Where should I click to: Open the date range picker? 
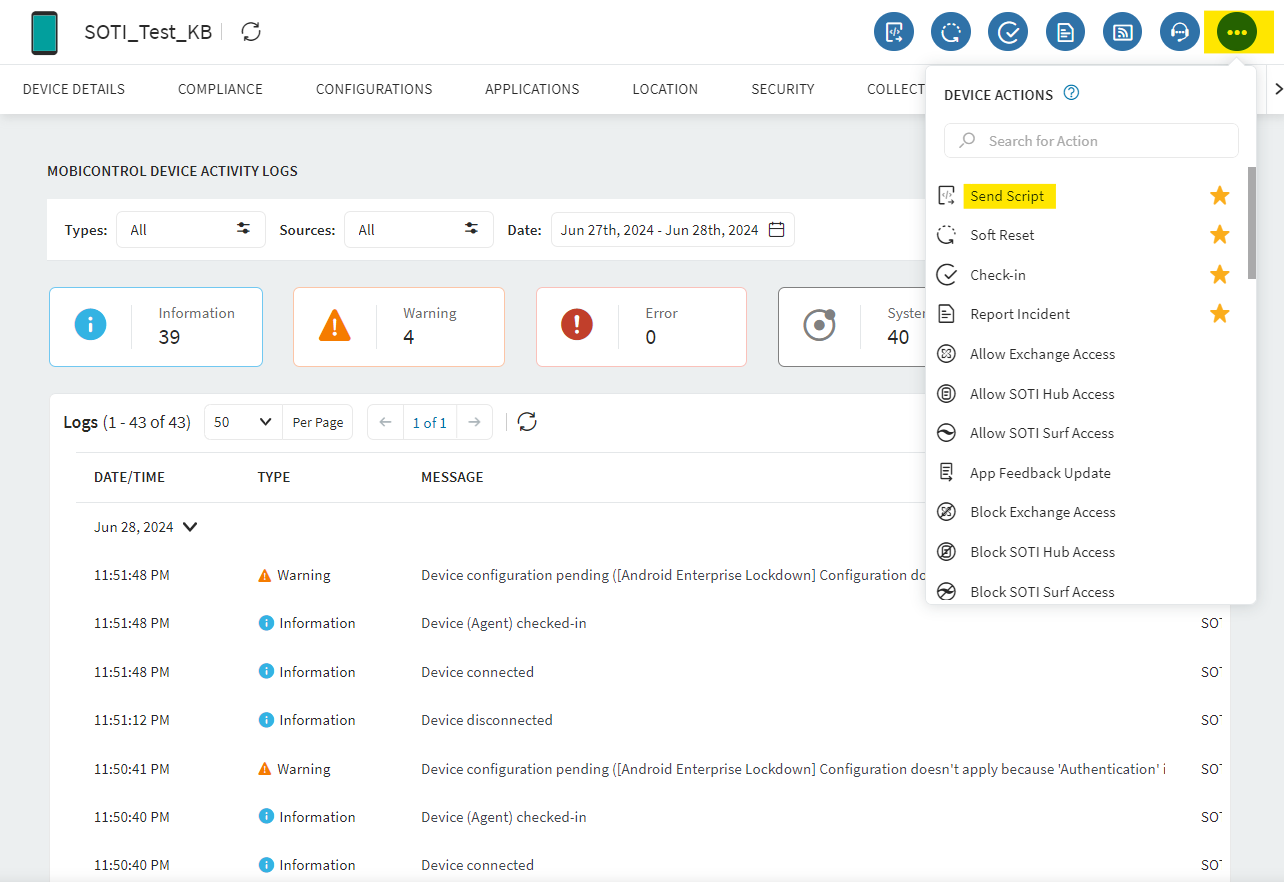click(x=672, y=230)
